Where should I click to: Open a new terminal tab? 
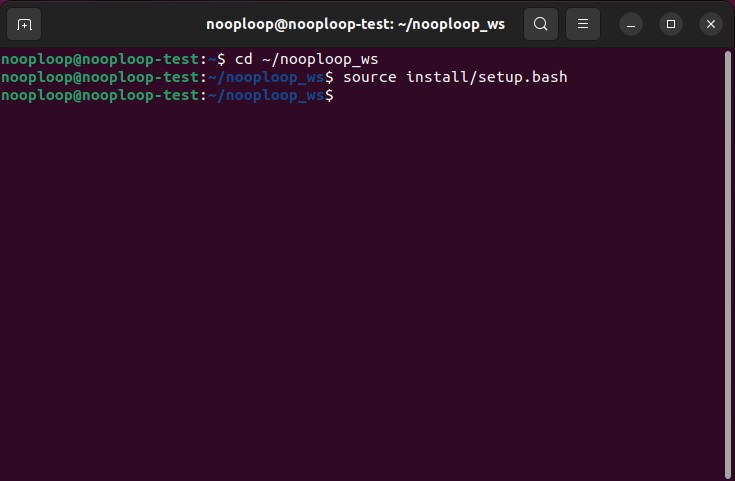pos(24,24)
